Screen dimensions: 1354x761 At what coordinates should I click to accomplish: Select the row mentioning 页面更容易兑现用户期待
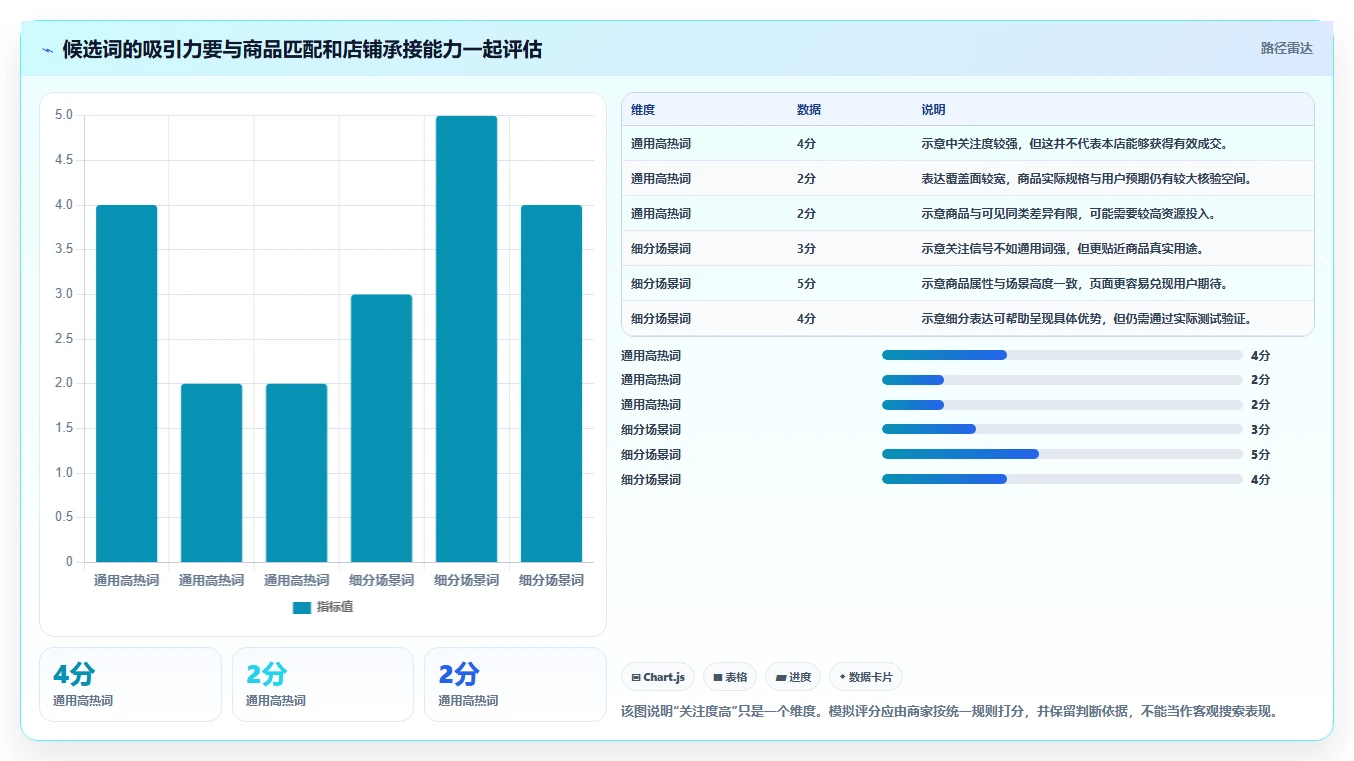click(x=967, y=283)
